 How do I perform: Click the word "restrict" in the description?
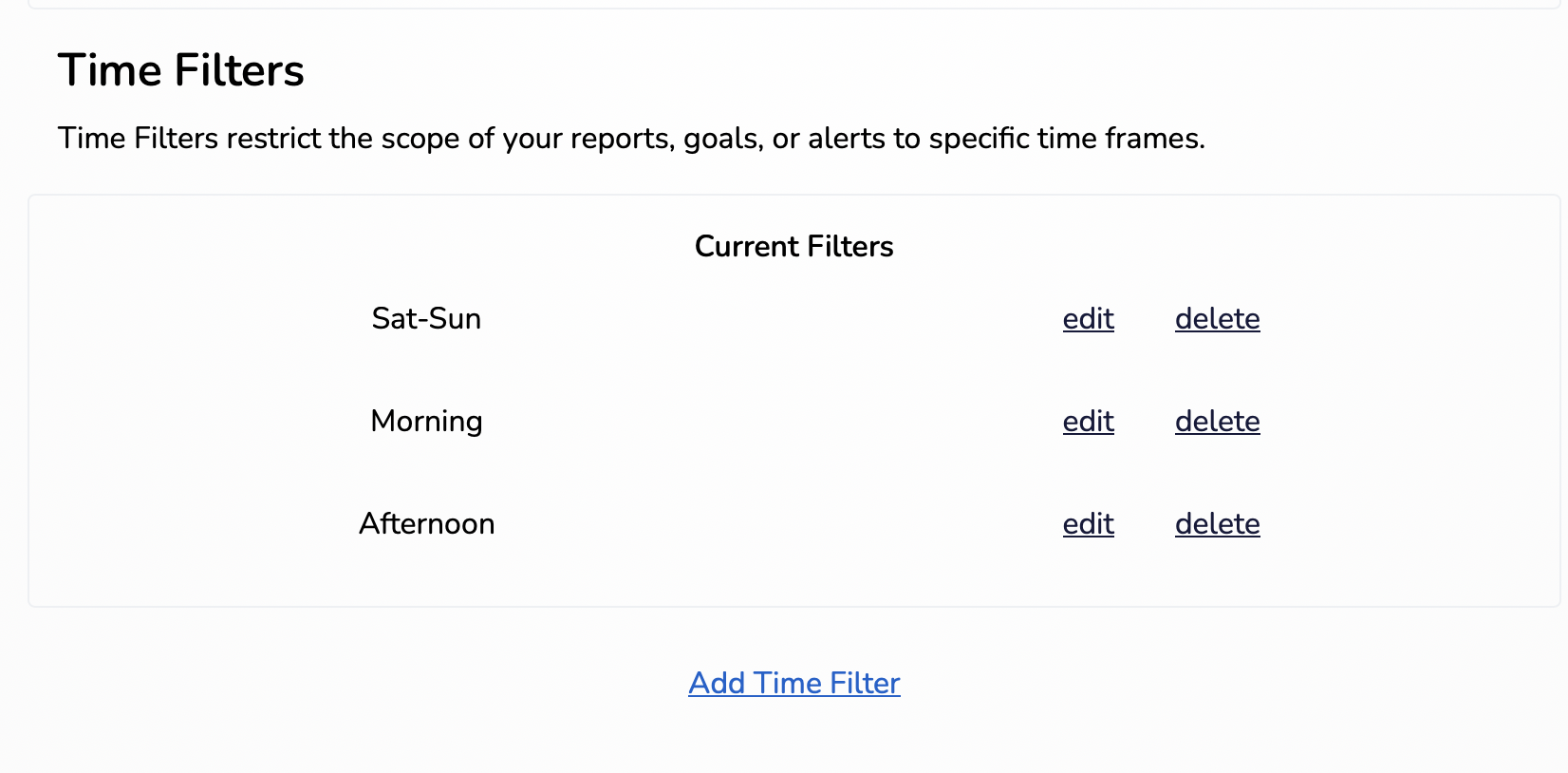click(273, 139)
